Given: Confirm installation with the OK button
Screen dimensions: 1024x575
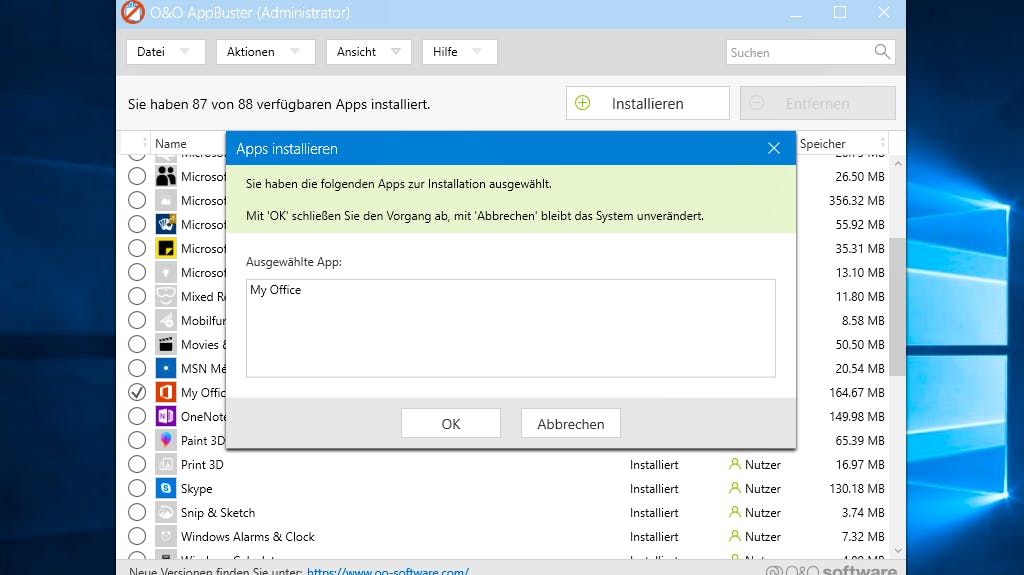Looking at the screenshot, I should 451,423.
